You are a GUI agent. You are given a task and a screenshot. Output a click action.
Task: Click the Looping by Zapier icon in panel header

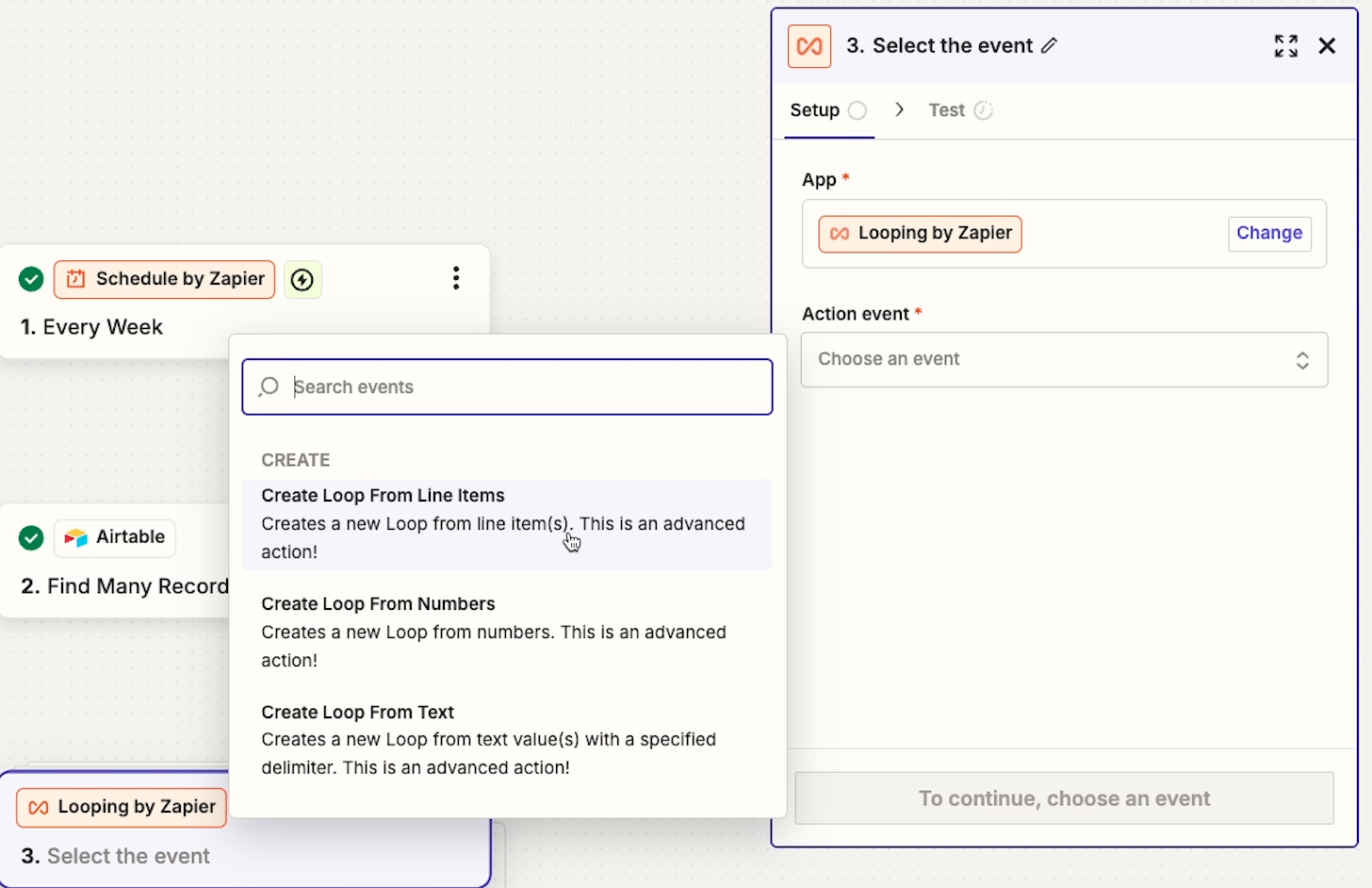click(x=809, y=46)
